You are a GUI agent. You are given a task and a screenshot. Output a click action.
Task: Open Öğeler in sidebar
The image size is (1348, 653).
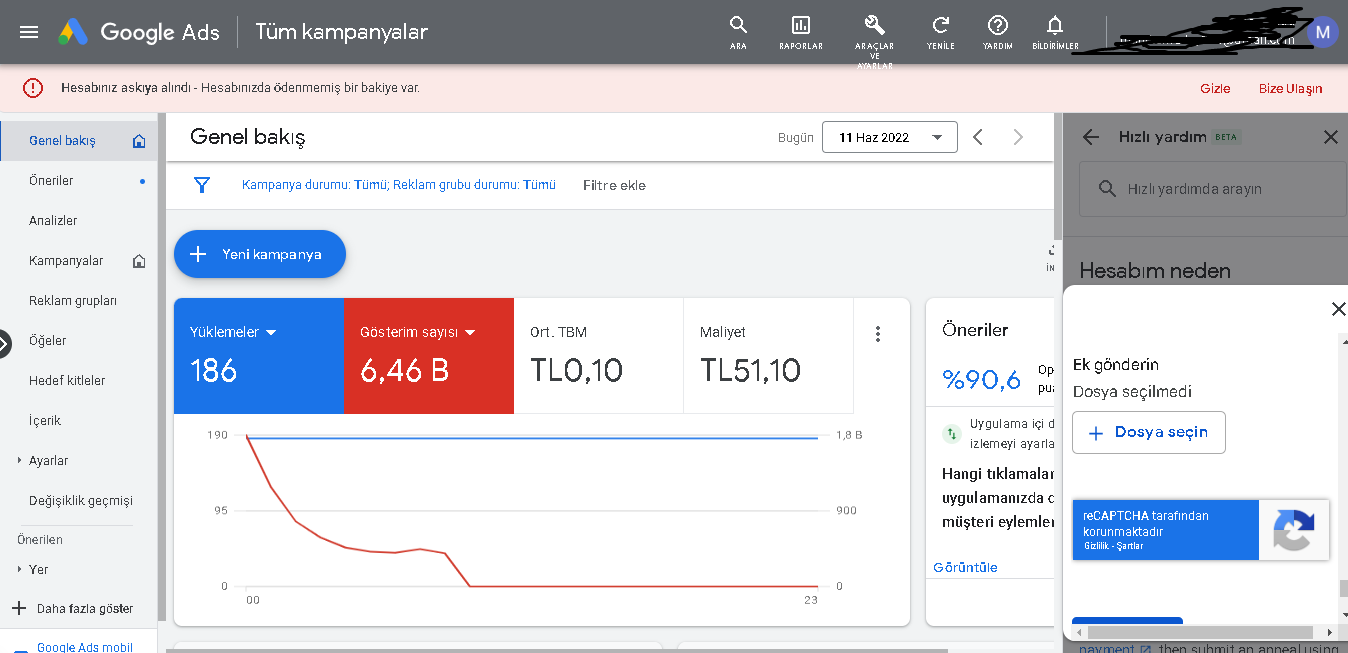click(x=47, y=341)
